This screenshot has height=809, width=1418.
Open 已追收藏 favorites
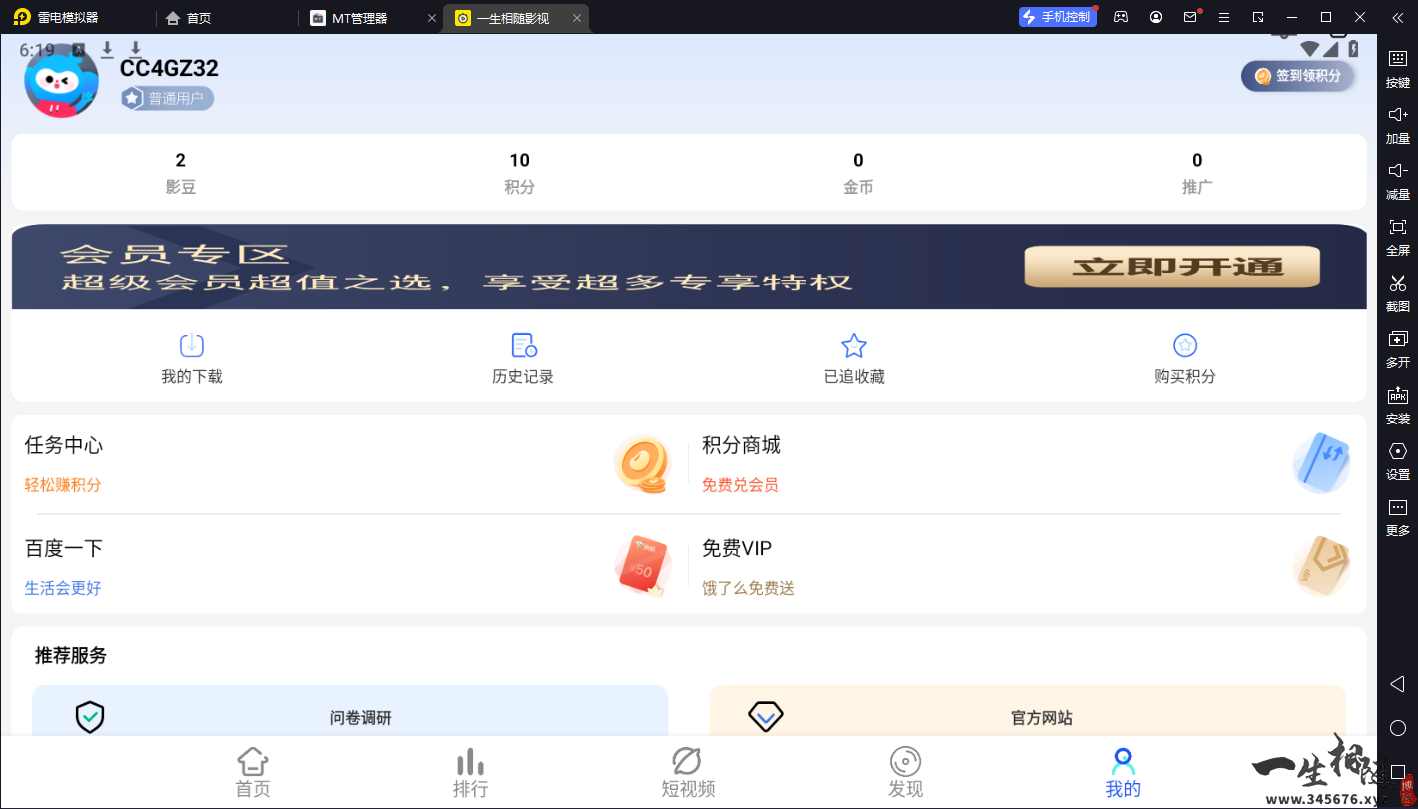tap(853, 356)
